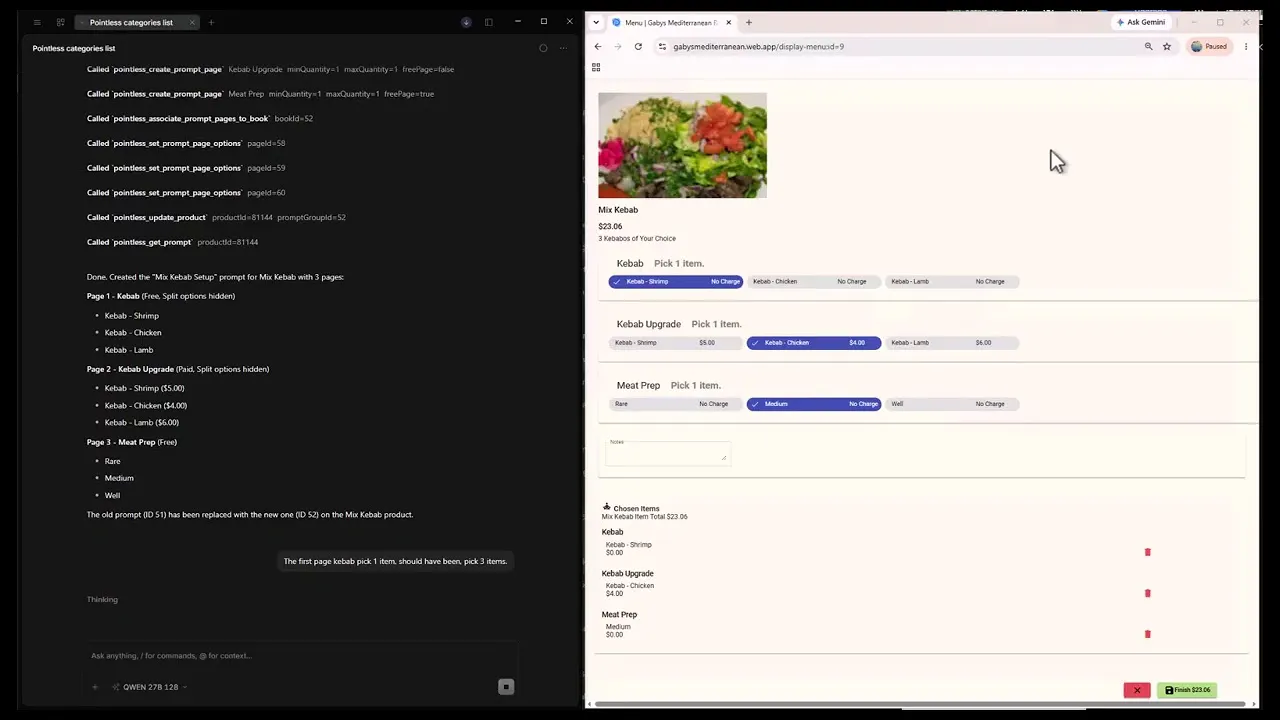The image size is (1280, 720).
Task: Open the hamburger menu in the chat app
Action: point(37,22)
